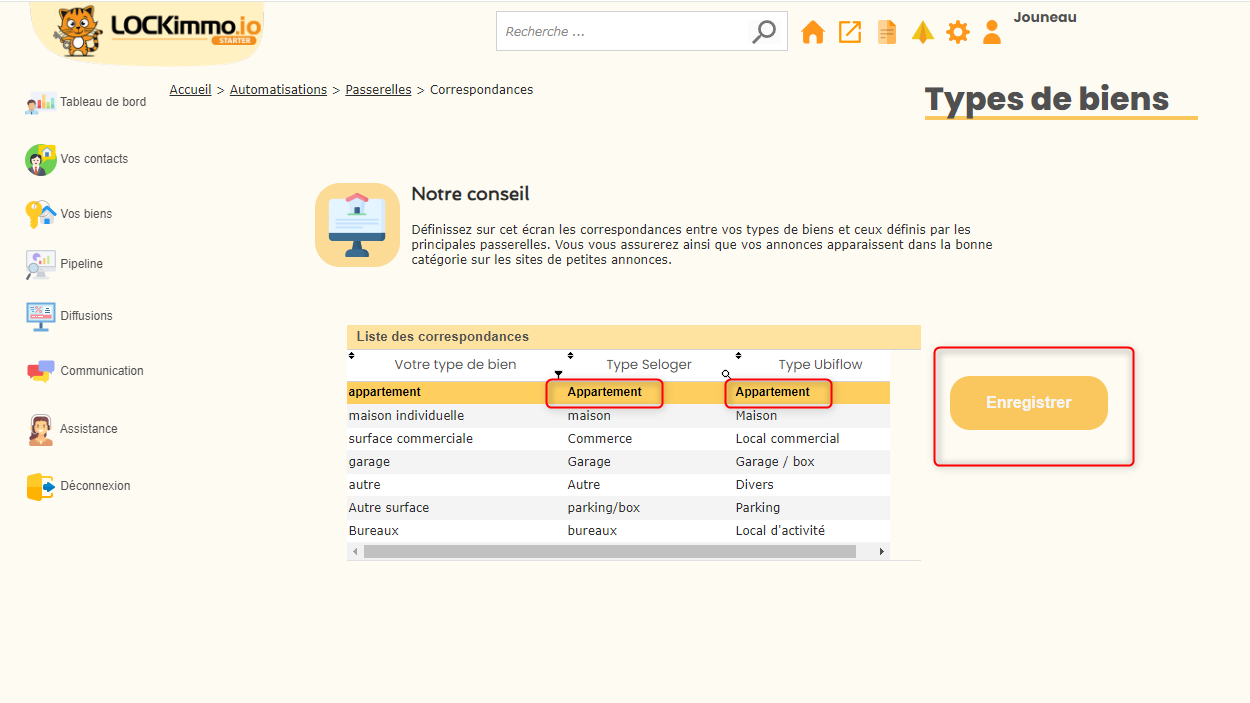Click the Notre conseil computer illustration

tap(357, 225)
